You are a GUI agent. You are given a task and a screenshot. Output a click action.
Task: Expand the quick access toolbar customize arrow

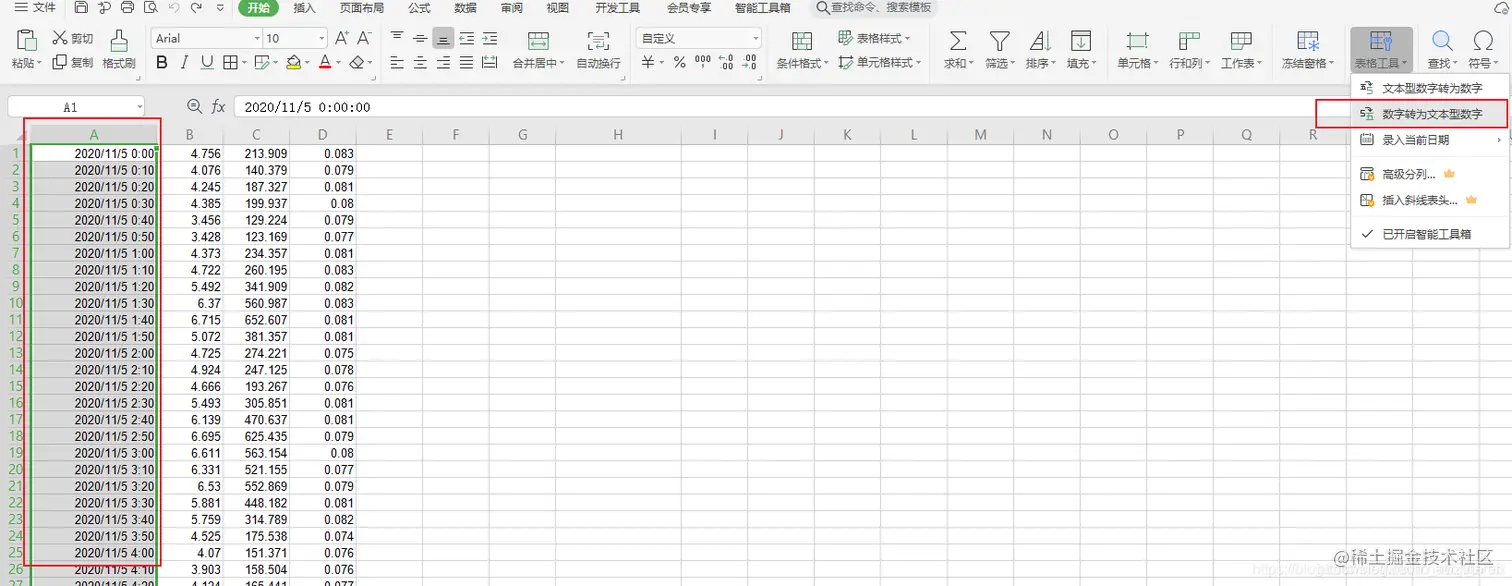click(220, 8)
